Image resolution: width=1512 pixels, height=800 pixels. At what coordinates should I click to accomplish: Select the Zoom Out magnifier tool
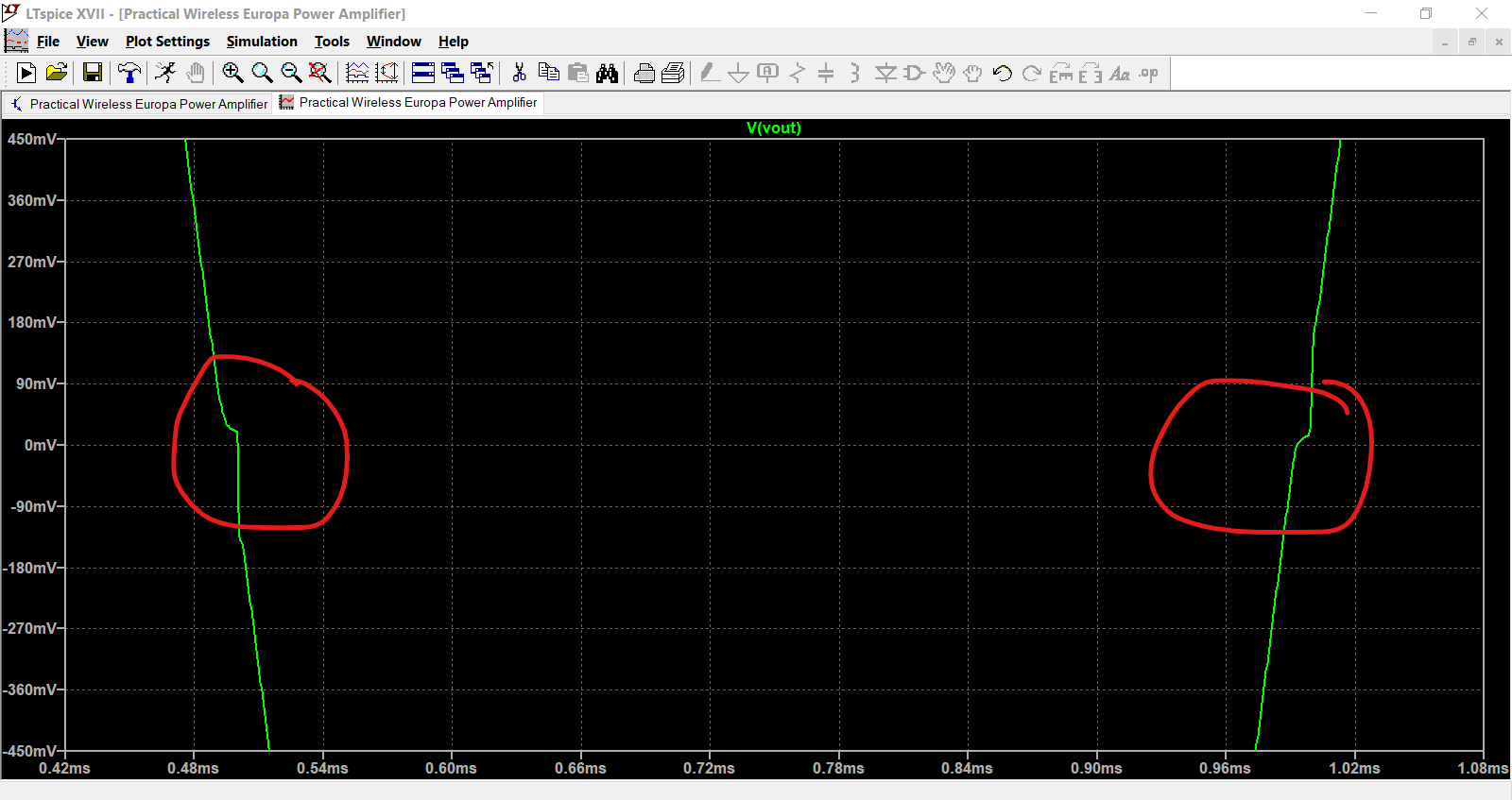click(291, 73)
